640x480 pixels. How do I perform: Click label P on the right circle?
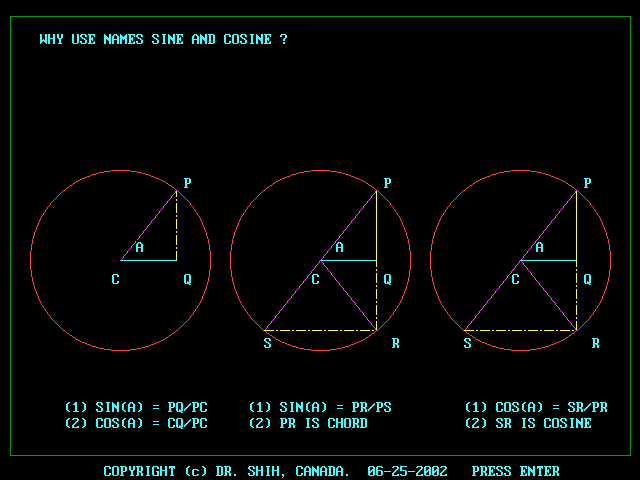pyautogui.click(x=587, y=183)
